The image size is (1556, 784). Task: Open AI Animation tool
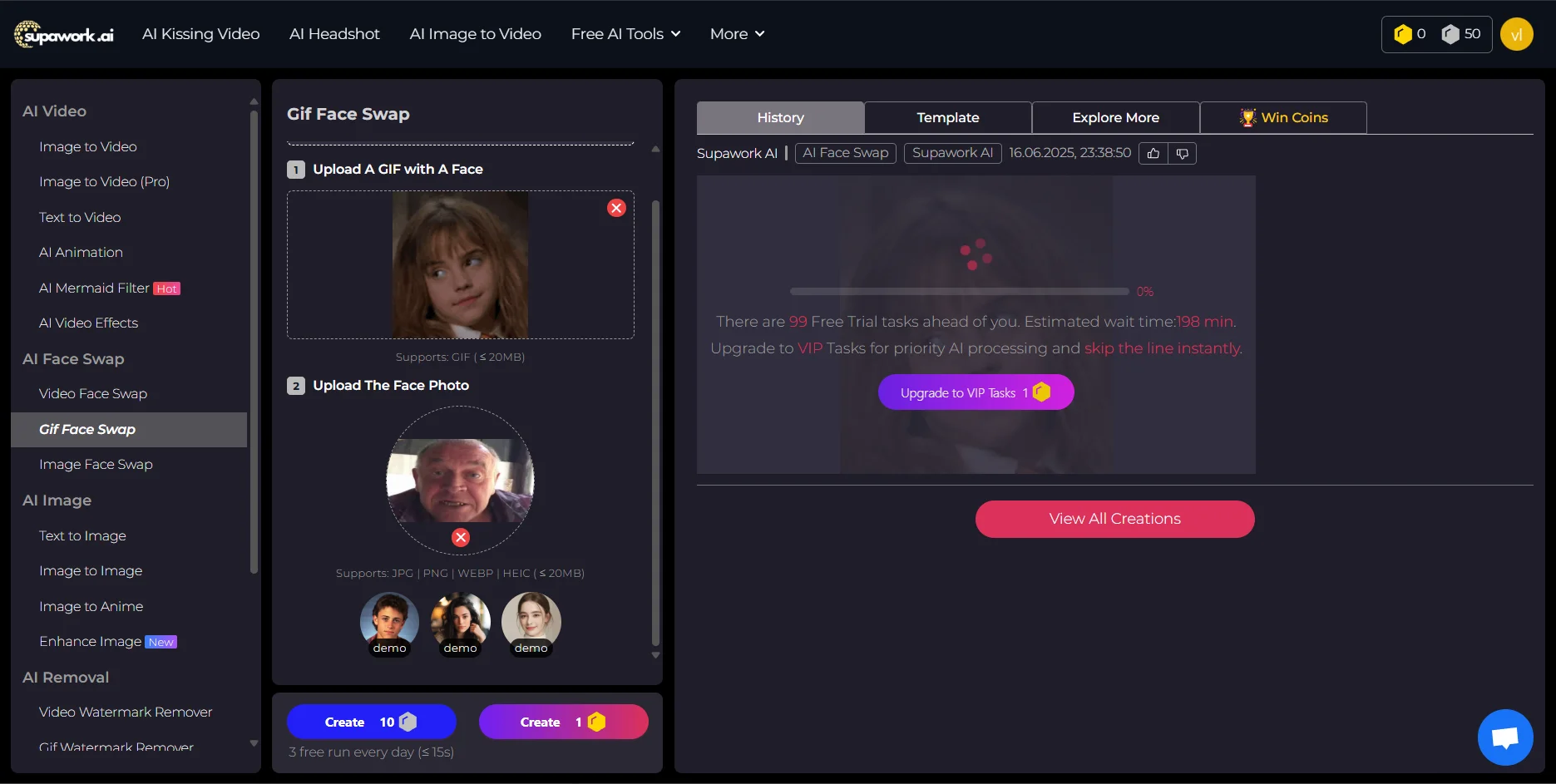point(81,252)
